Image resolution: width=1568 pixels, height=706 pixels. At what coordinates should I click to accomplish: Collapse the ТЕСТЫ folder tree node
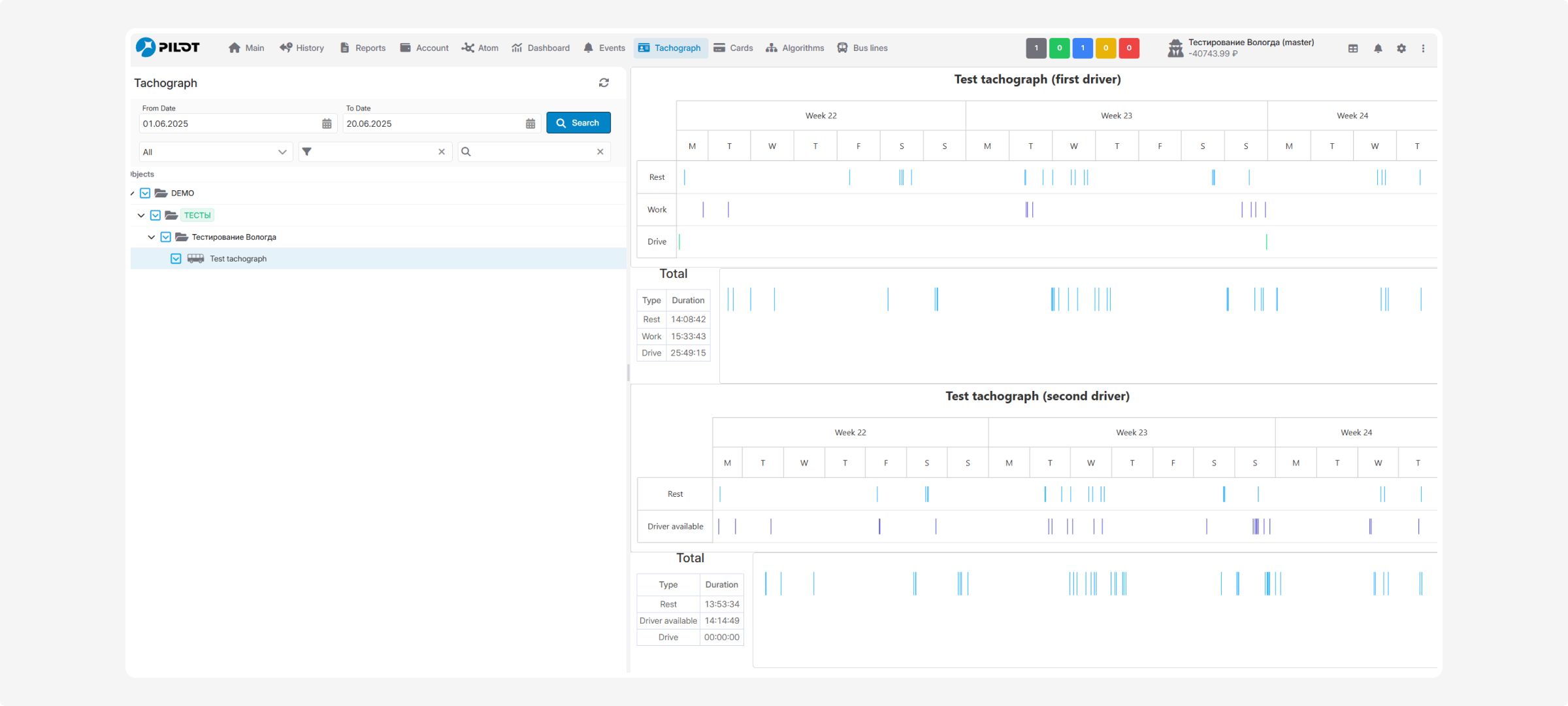(141, 215)
